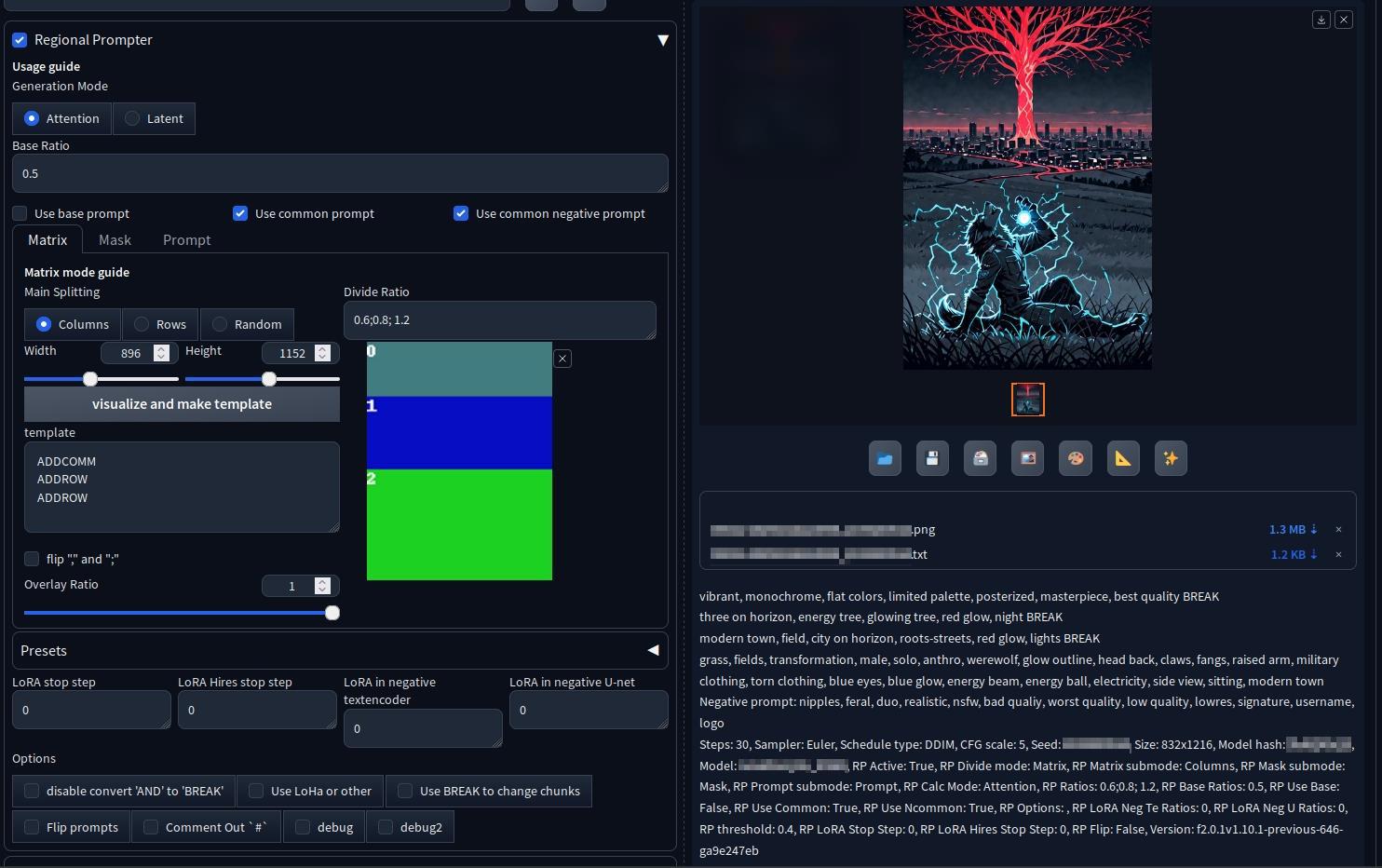Switch to the Prompt tab

pos(186,239)
